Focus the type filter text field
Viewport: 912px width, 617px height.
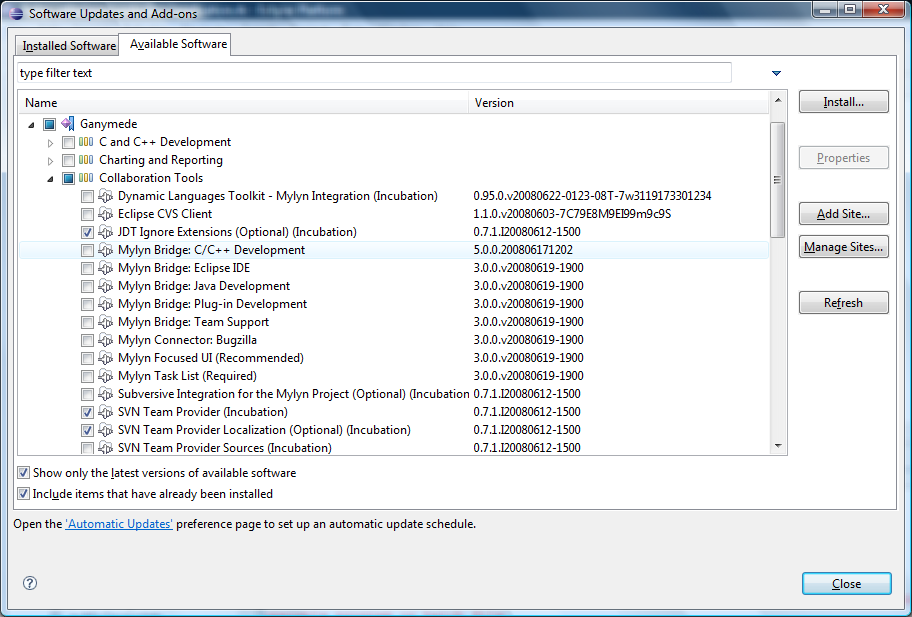(374, 73)
